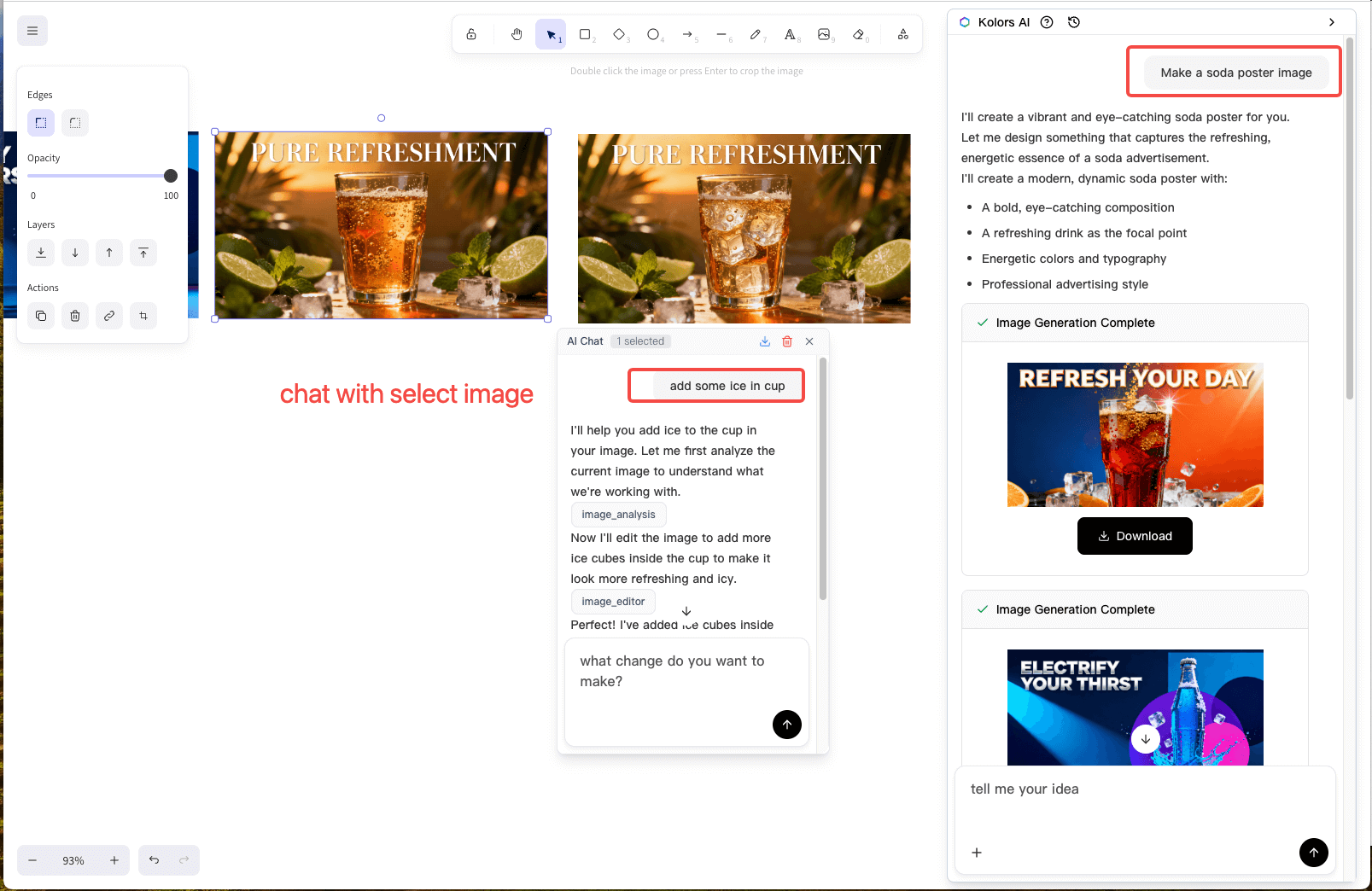Screen dimensions: 1372x891
Task: Select the Hand pan tool
Action: pyautogui.click(x=517, y=34)
